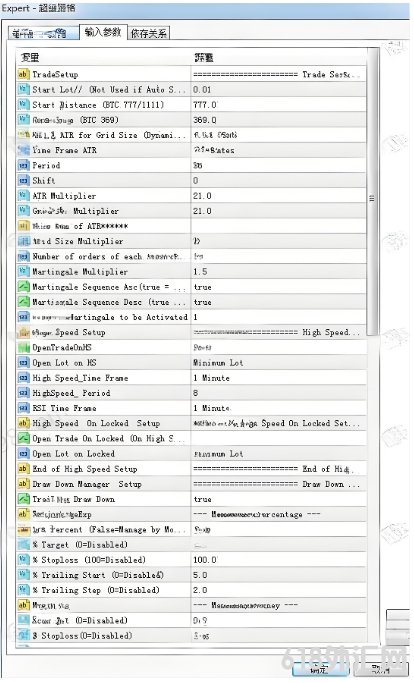Edit the Start Distance value 777.0
Viewport: 414px width, 683px height.
[x=278, y=105]
